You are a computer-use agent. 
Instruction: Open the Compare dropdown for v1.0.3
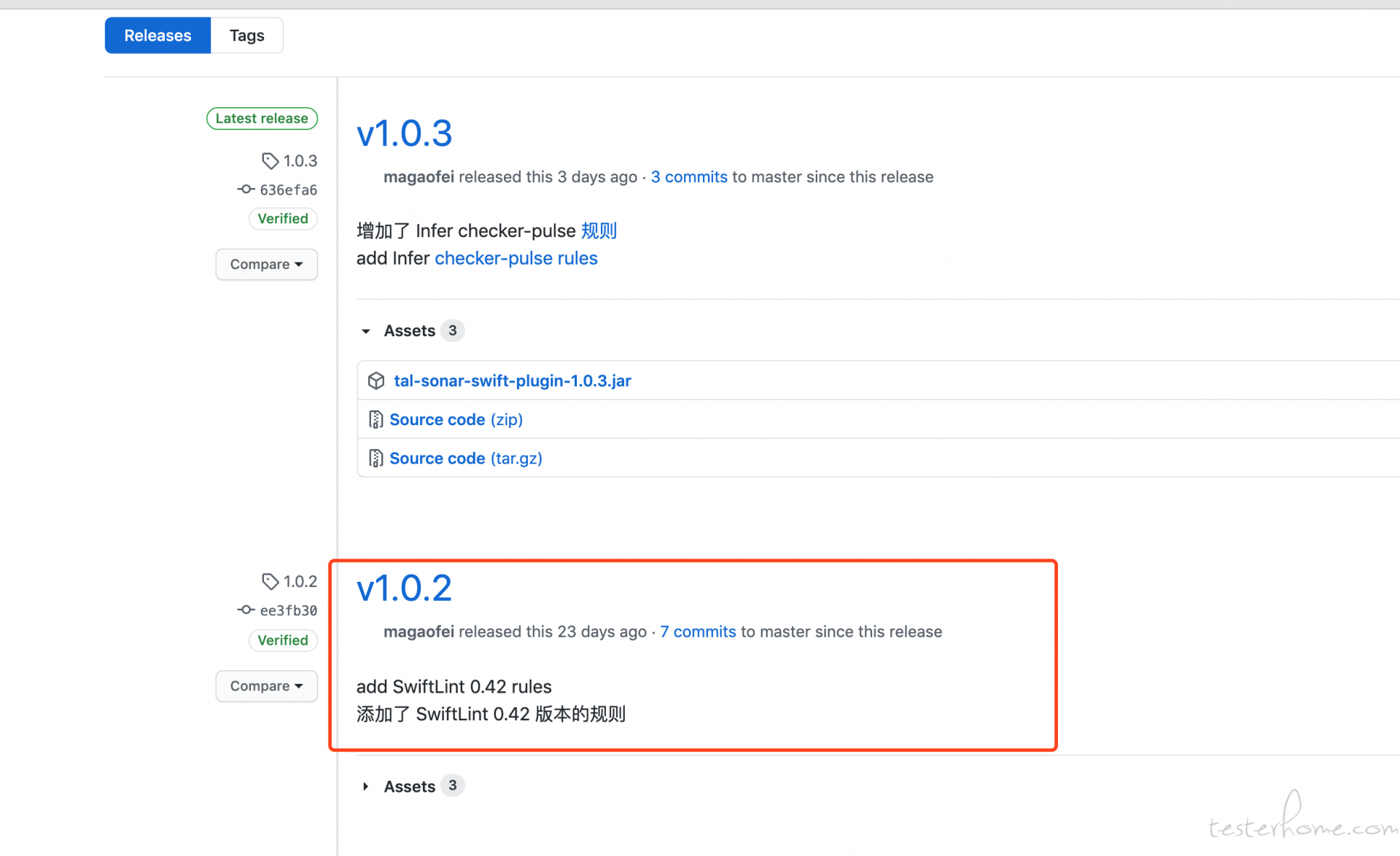(266, 264)
